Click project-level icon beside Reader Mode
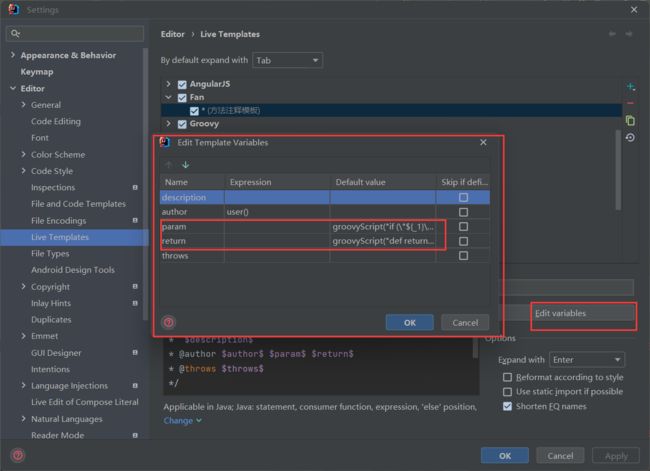Screen dimensions: 650x471 tap(135, 435)
